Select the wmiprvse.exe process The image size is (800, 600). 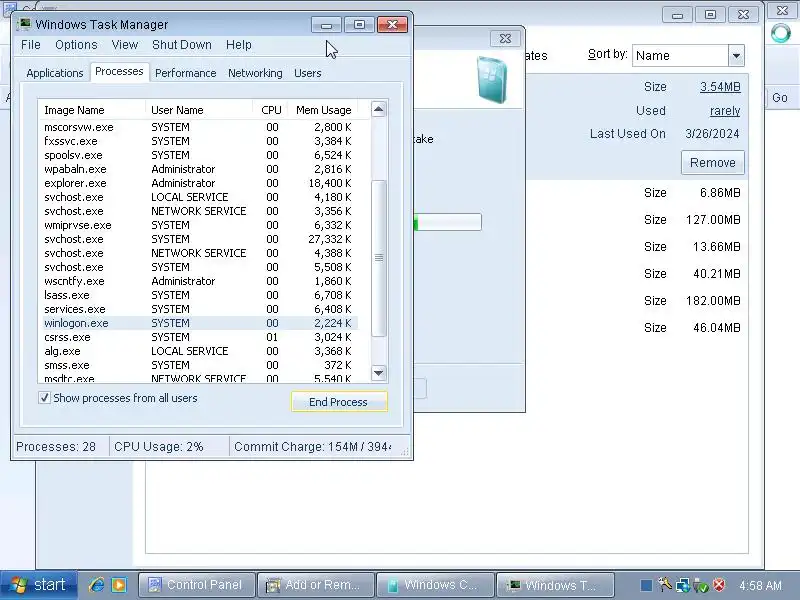[198, 225]
